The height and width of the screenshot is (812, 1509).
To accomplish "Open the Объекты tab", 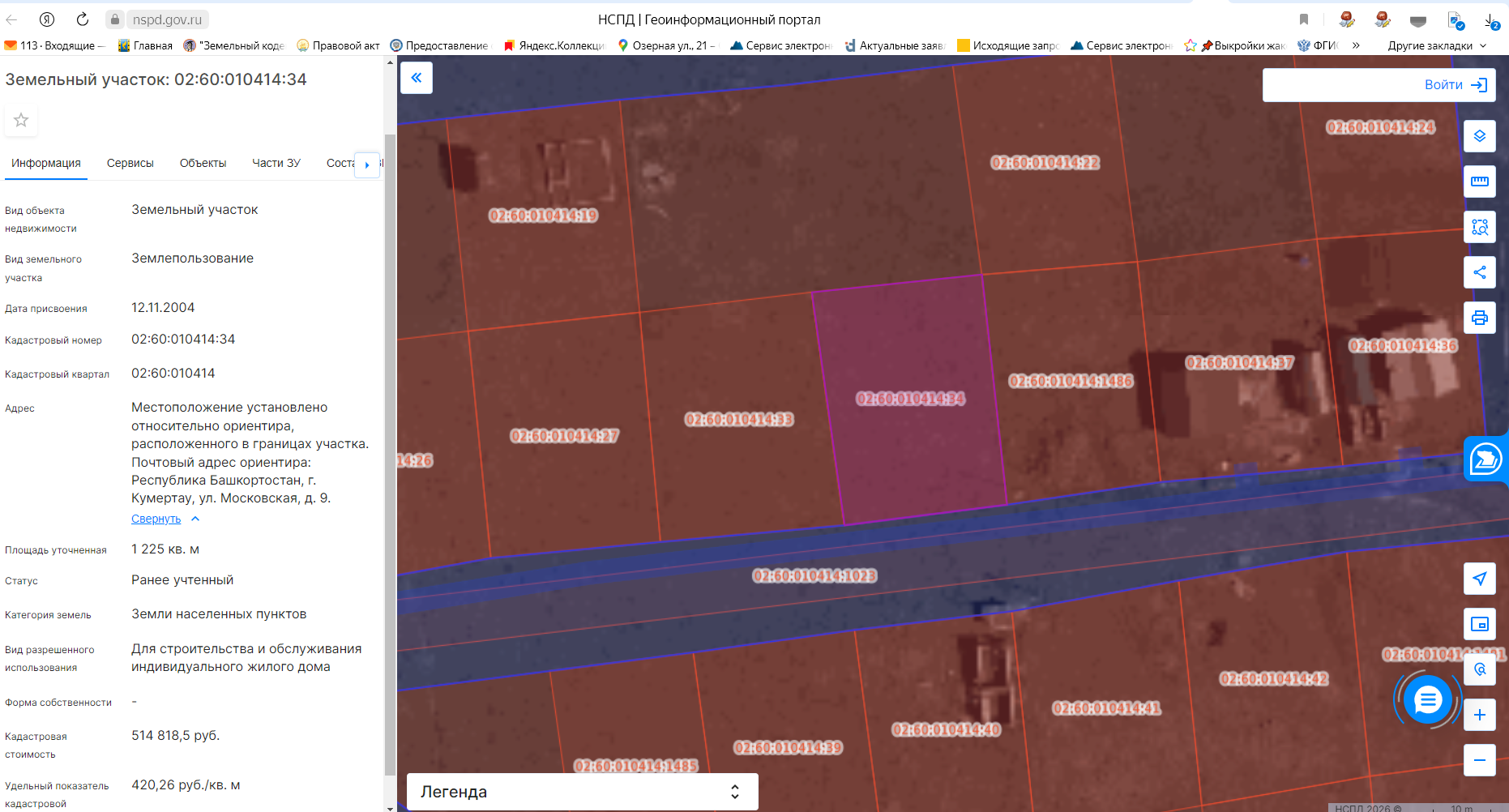I will pyautogui.click(x=203, y=163).
